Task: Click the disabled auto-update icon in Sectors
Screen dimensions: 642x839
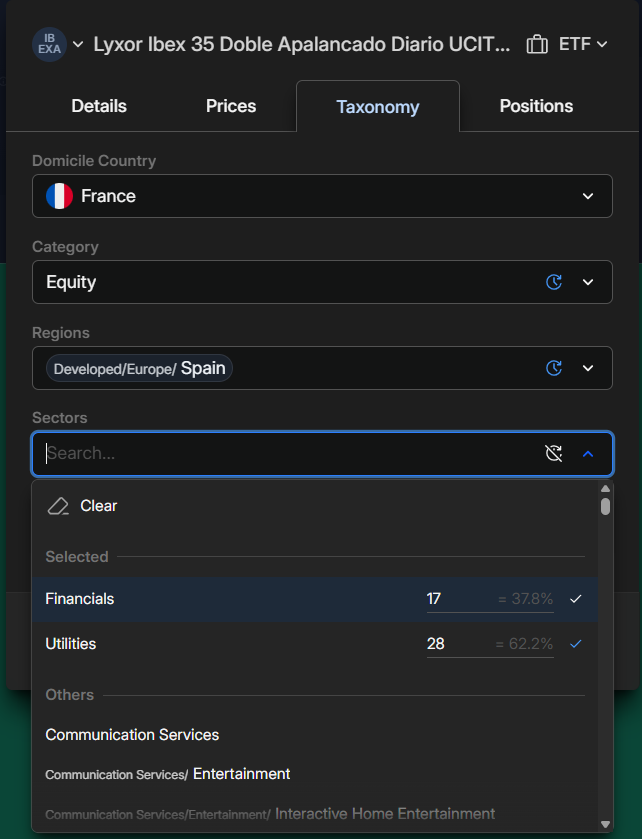Action: click(x=554, y=454)
